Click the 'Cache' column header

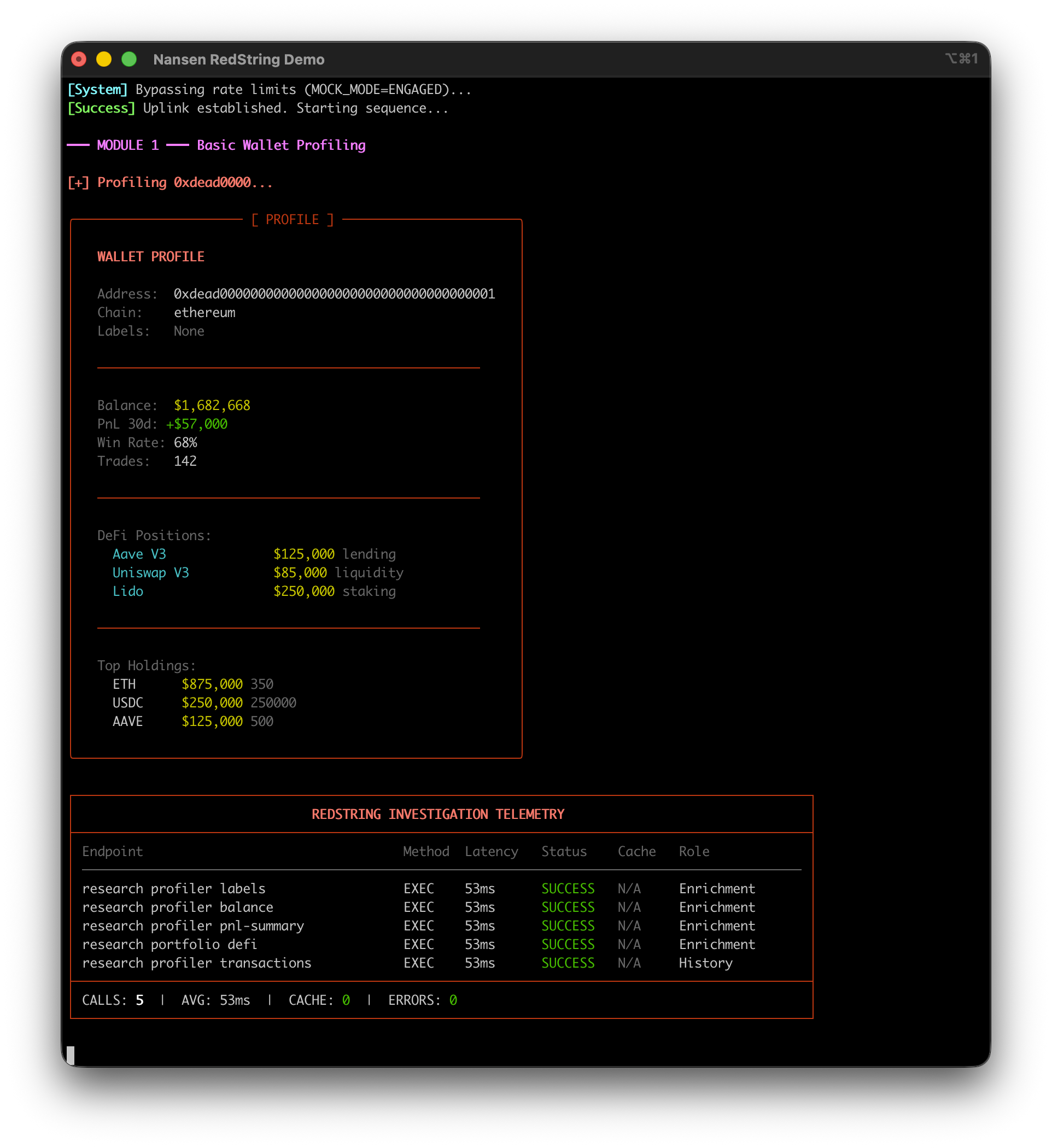point(637,852)
